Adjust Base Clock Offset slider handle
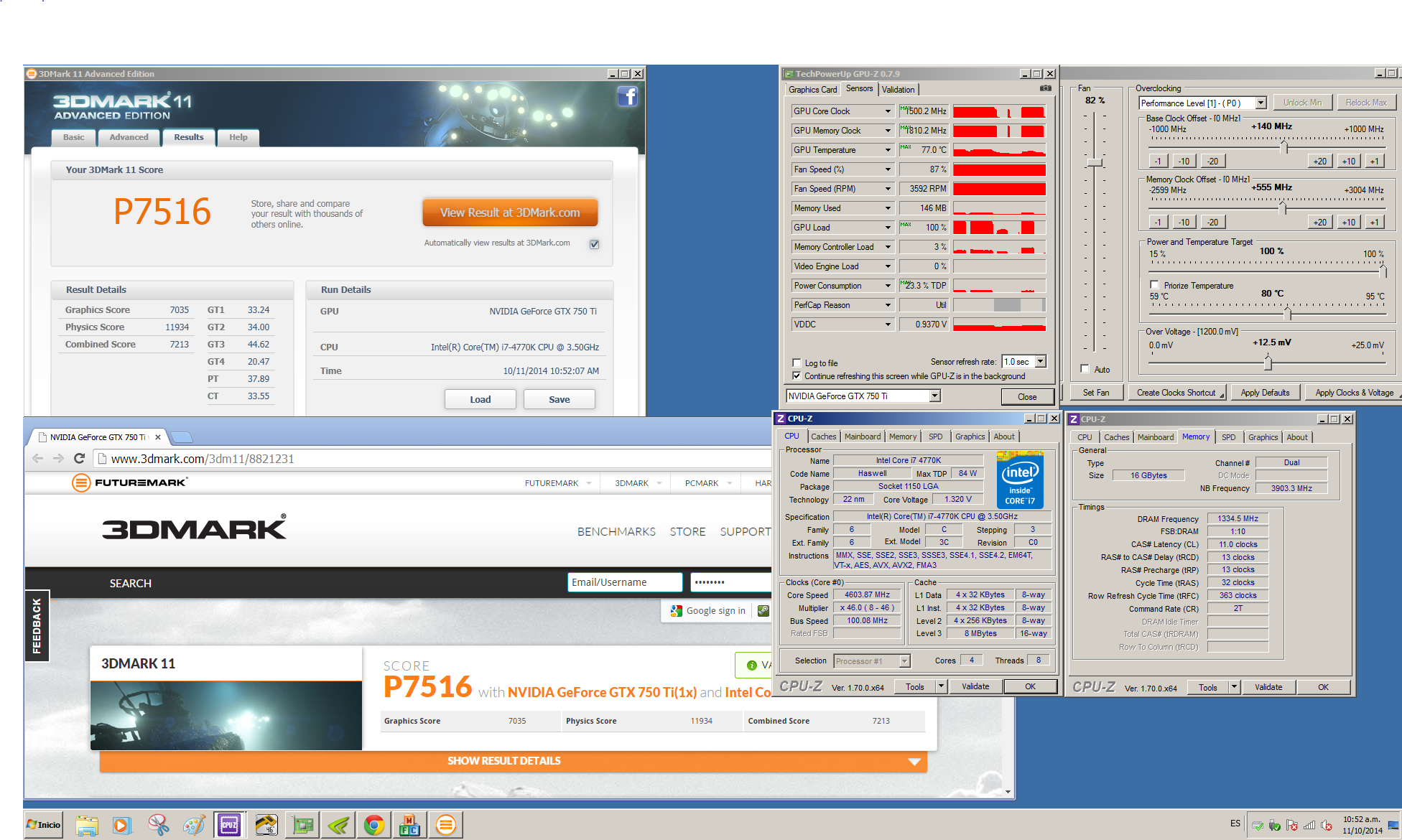Image resolution: width=1402 pixels, height=840 pixels. pyautogui.click(x=1284, y=146)
